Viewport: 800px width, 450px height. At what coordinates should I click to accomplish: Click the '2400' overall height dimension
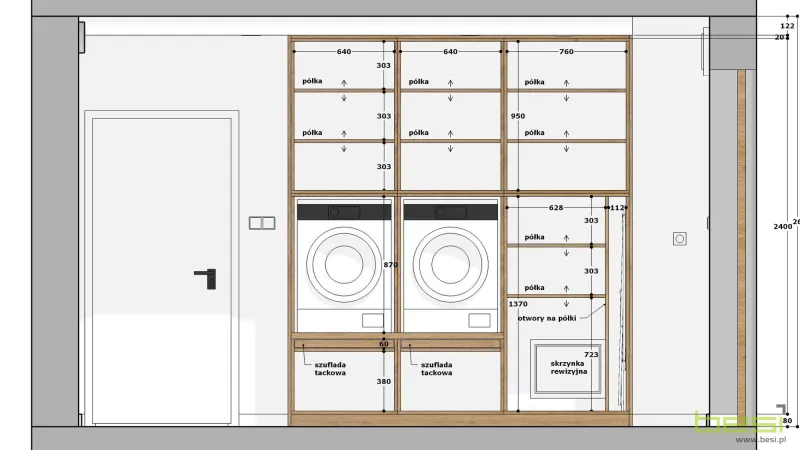click(x=783, y=226)
